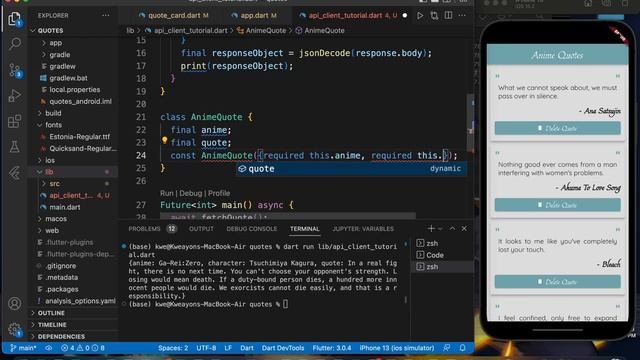Add a new terminal with plus icon
The height and width of the screenshot is (360, 640).
[x=431, y=229]
